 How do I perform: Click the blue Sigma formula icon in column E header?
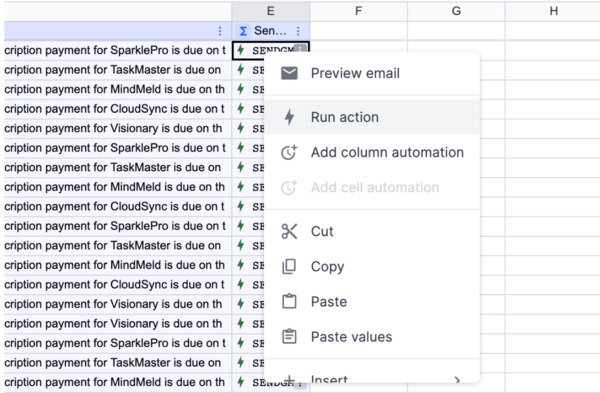coord(243,31)
